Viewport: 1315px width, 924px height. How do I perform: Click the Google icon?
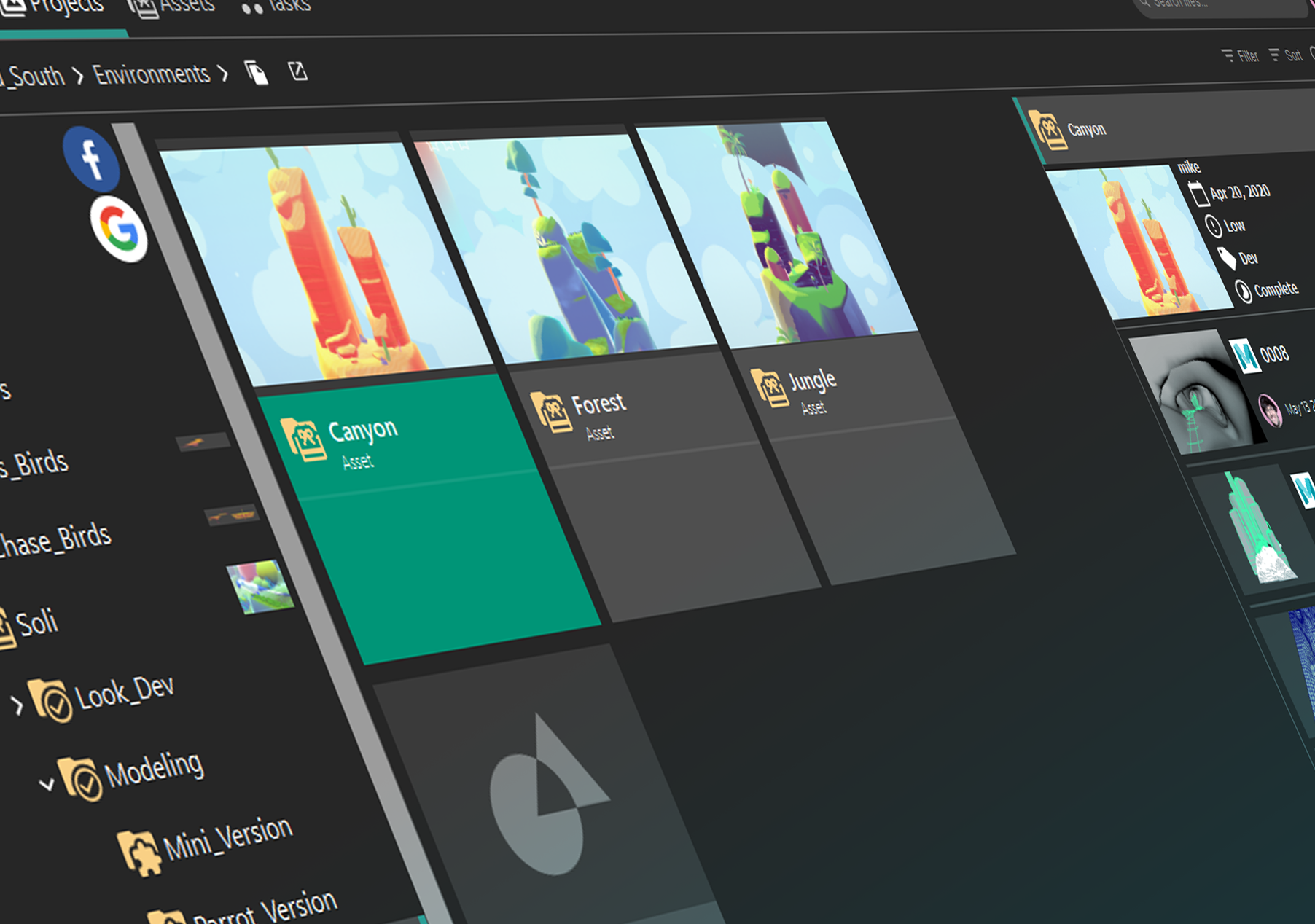tap(118, 229)
